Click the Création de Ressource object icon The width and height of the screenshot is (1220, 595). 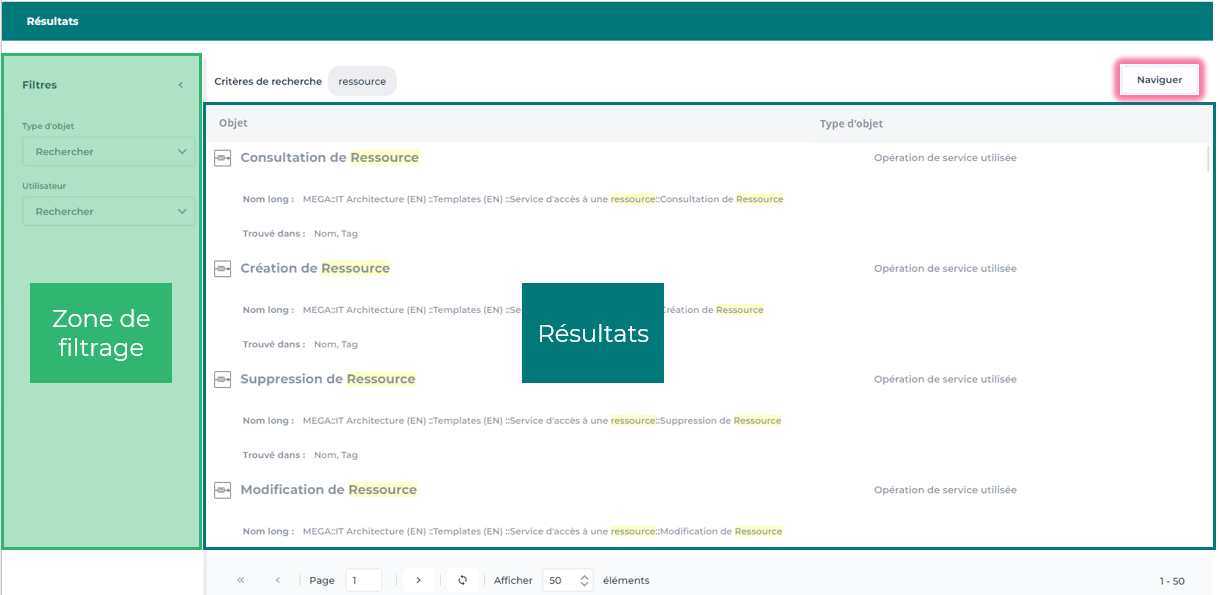point(223,269)
